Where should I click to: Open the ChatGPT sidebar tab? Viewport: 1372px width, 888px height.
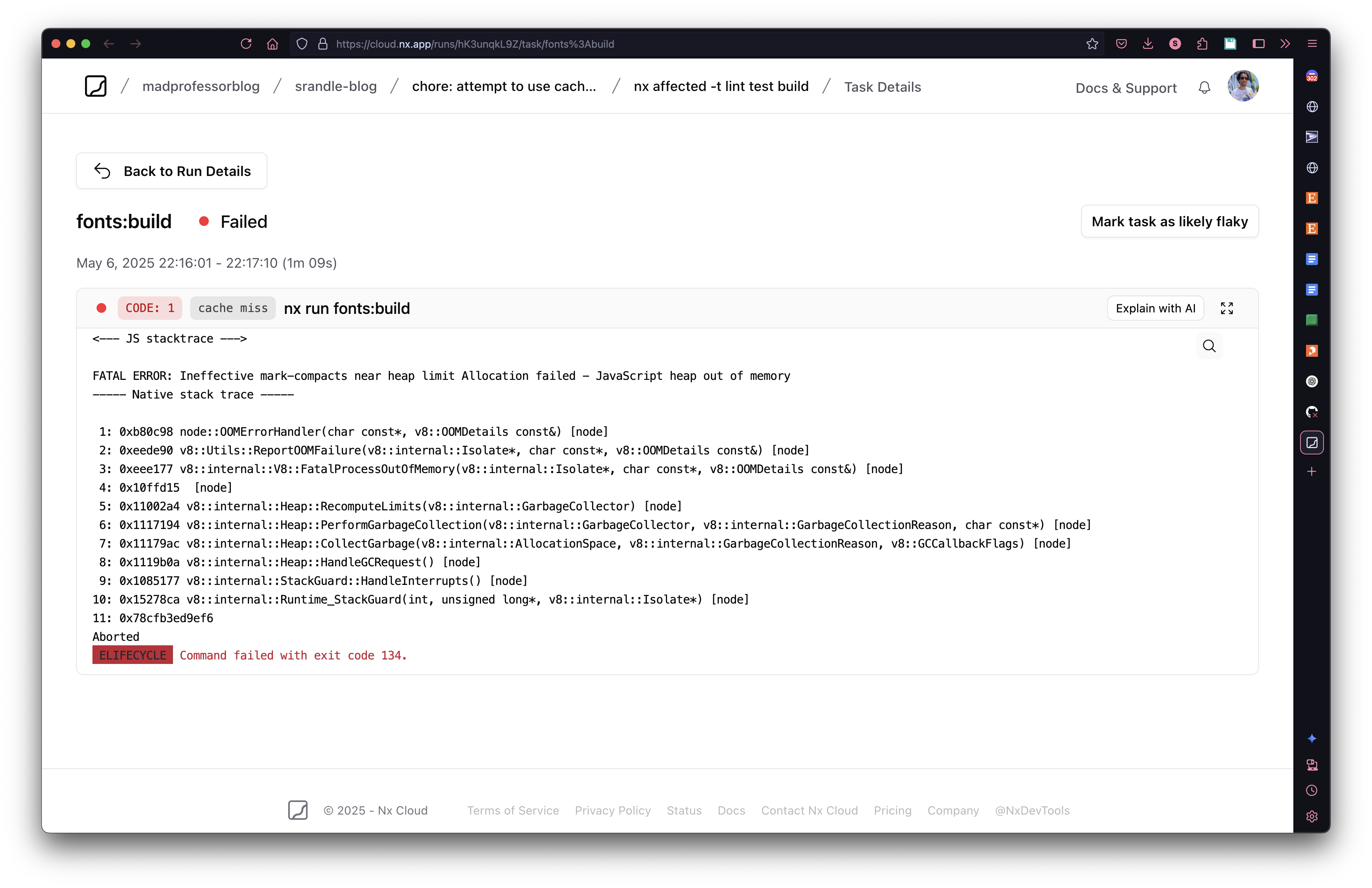click(1312, 381)
